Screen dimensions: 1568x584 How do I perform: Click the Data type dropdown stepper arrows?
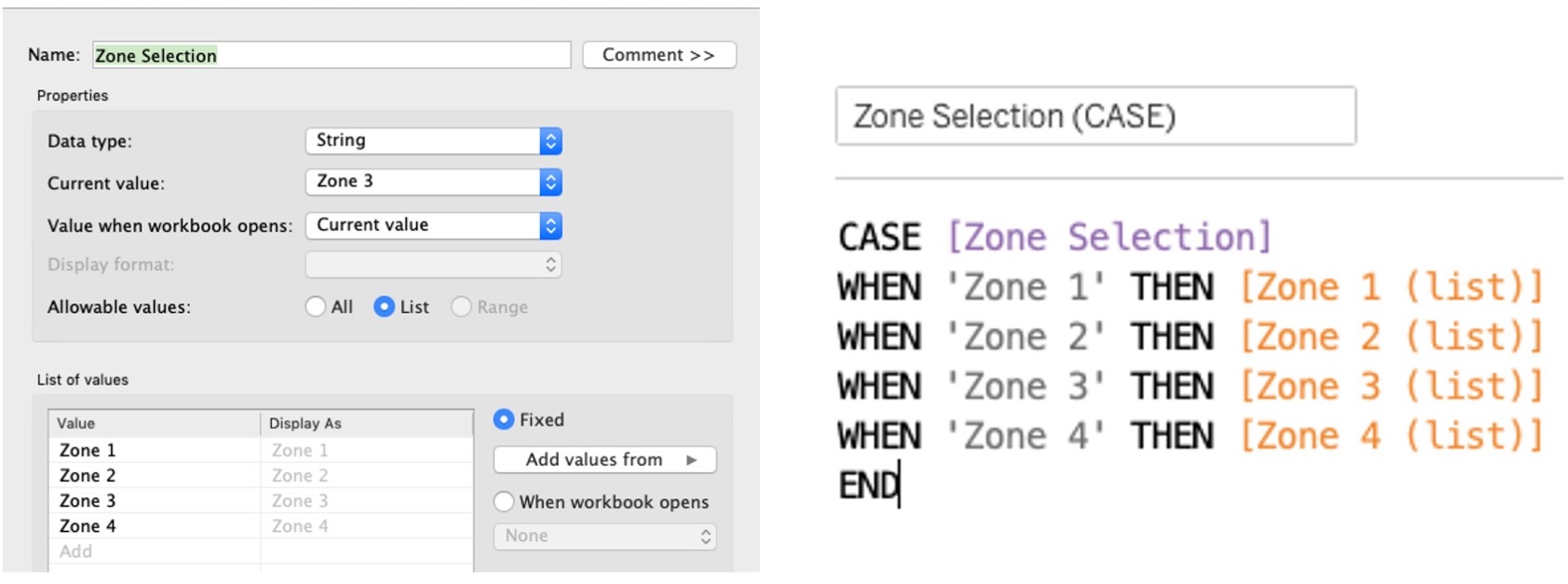pyautogui.click(x=550, y=141)
